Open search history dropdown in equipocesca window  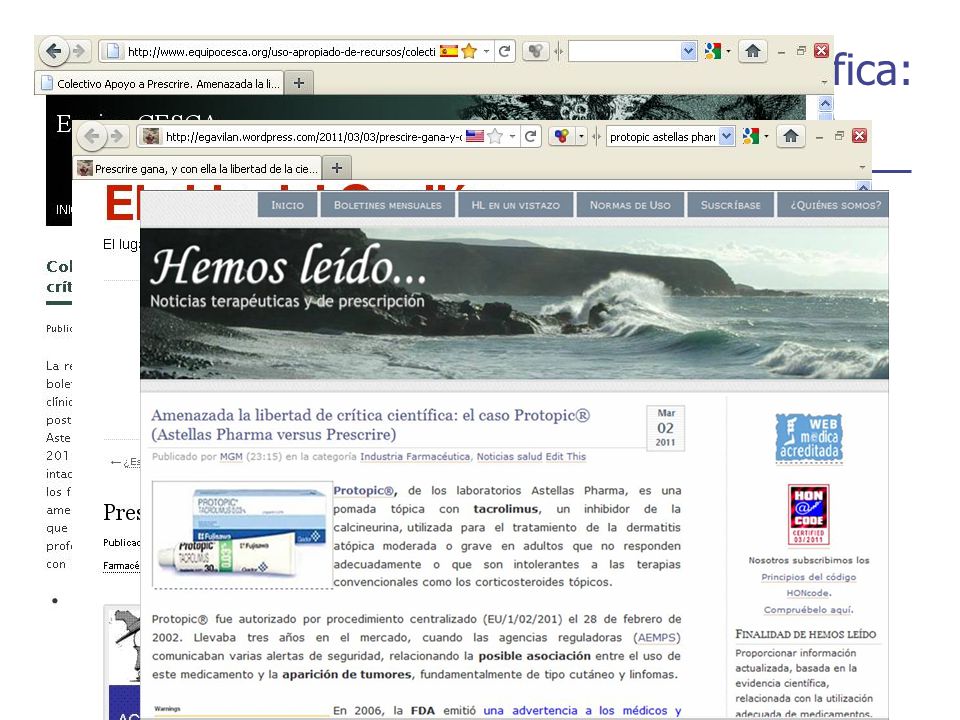pos(689,51)
